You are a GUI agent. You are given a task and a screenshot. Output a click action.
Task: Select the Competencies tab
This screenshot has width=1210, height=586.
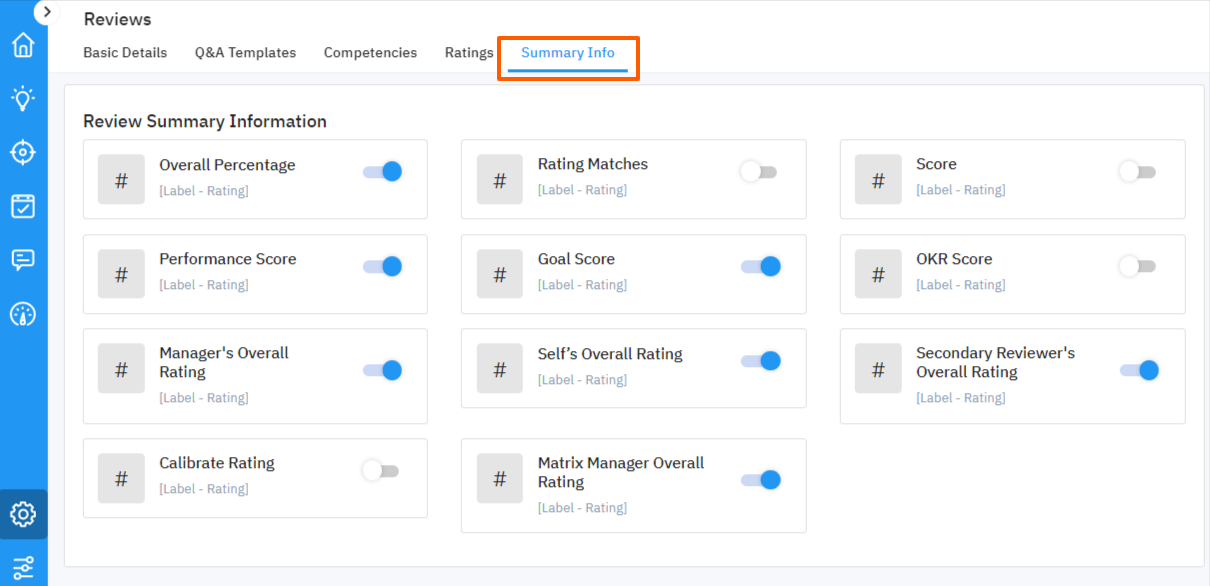[370, 52]
